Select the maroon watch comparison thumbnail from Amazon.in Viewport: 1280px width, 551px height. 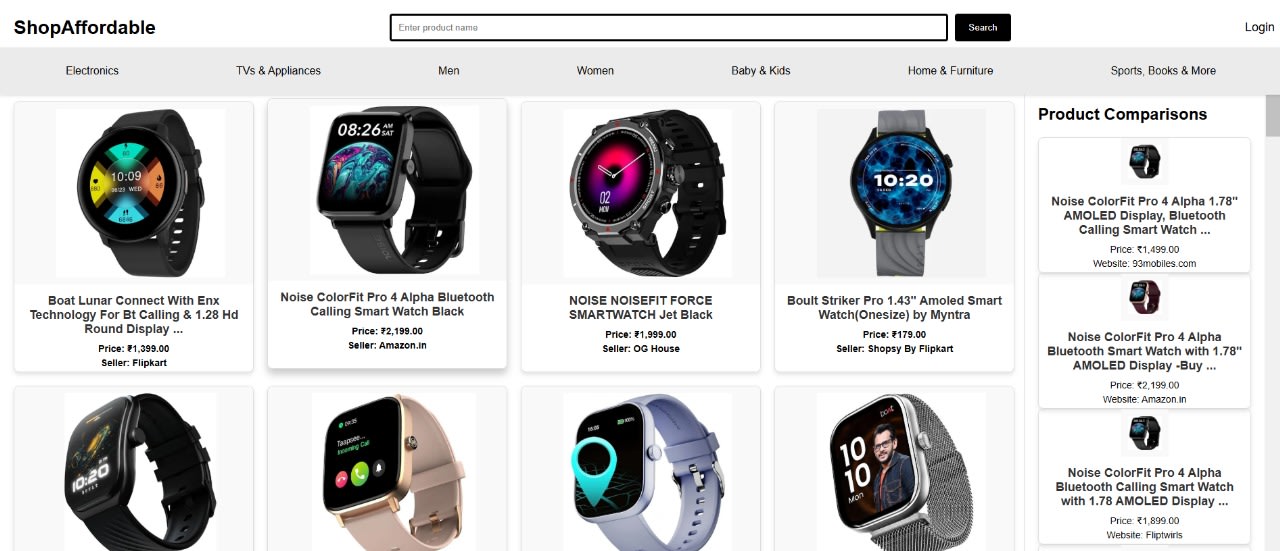pos(1144,299)
